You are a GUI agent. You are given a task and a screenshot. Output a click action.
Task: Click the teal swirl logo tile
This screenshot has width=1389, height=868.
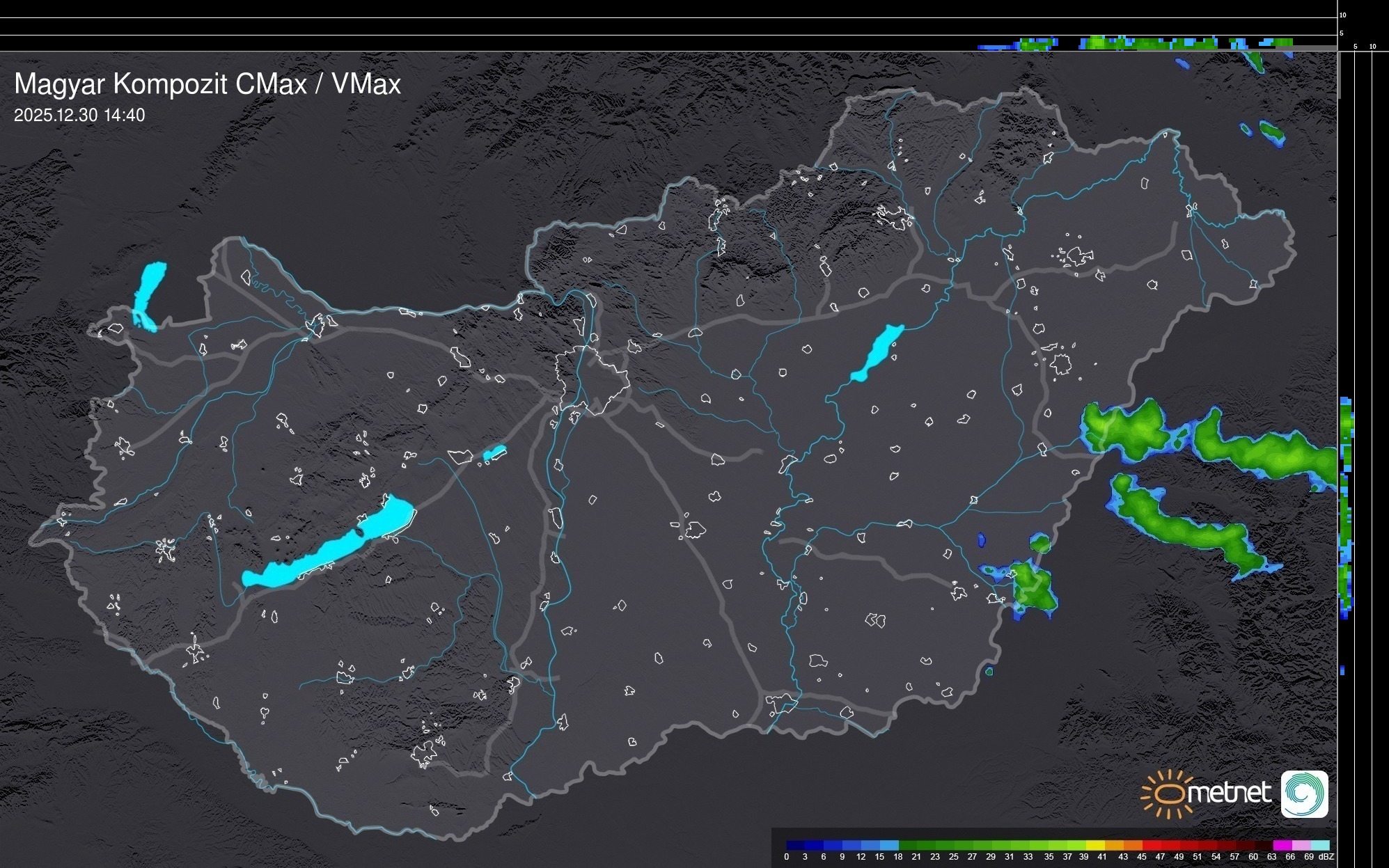click(1304, 794)
